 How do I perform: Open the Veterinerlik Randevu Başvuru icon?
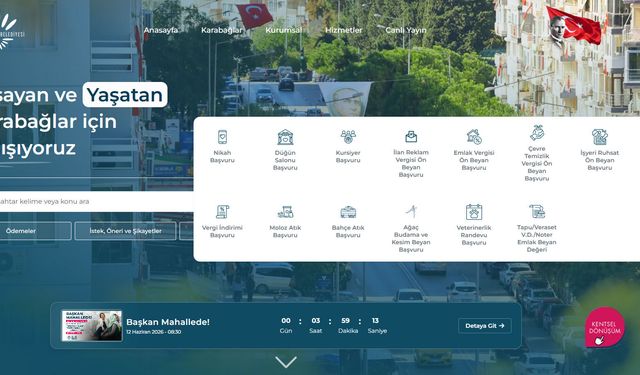474,212
